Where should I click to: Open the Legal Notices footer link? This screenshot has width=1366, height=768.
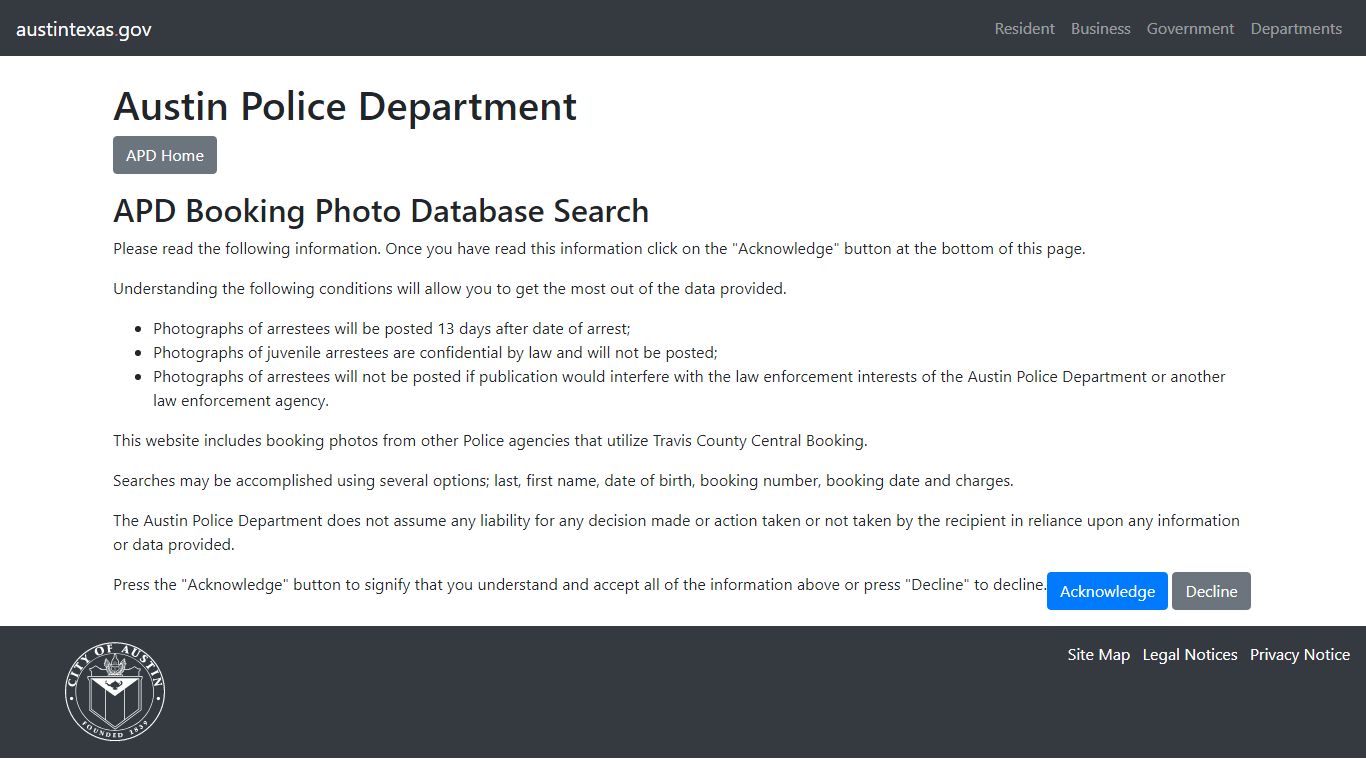[x=1190, y=655]
